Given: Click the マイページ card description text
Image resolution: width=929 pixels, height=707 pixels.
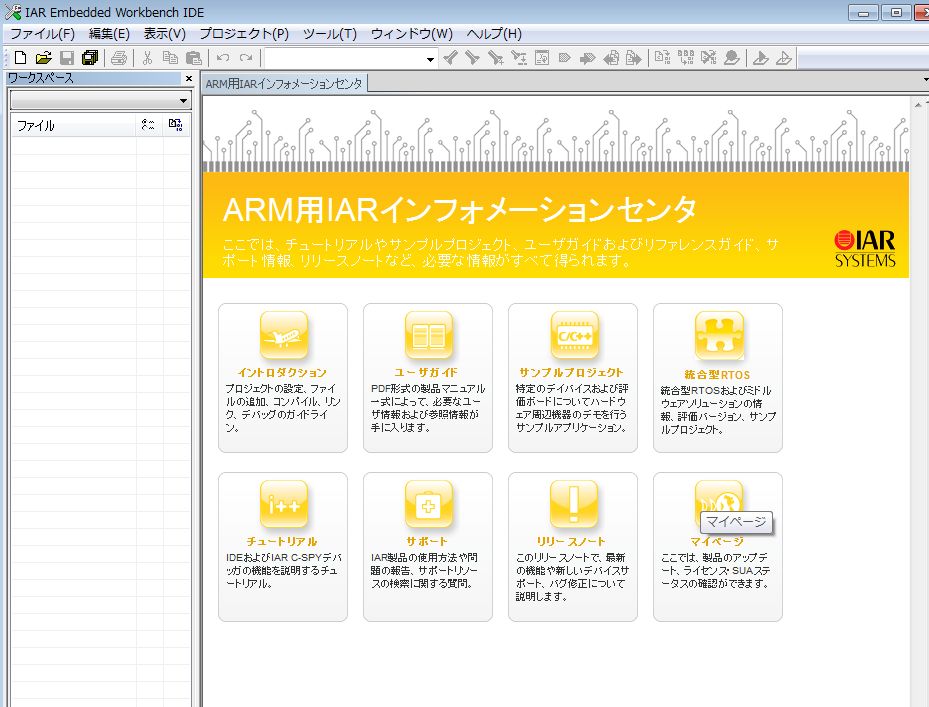Looking at the screenshot, I should [715, 570].
